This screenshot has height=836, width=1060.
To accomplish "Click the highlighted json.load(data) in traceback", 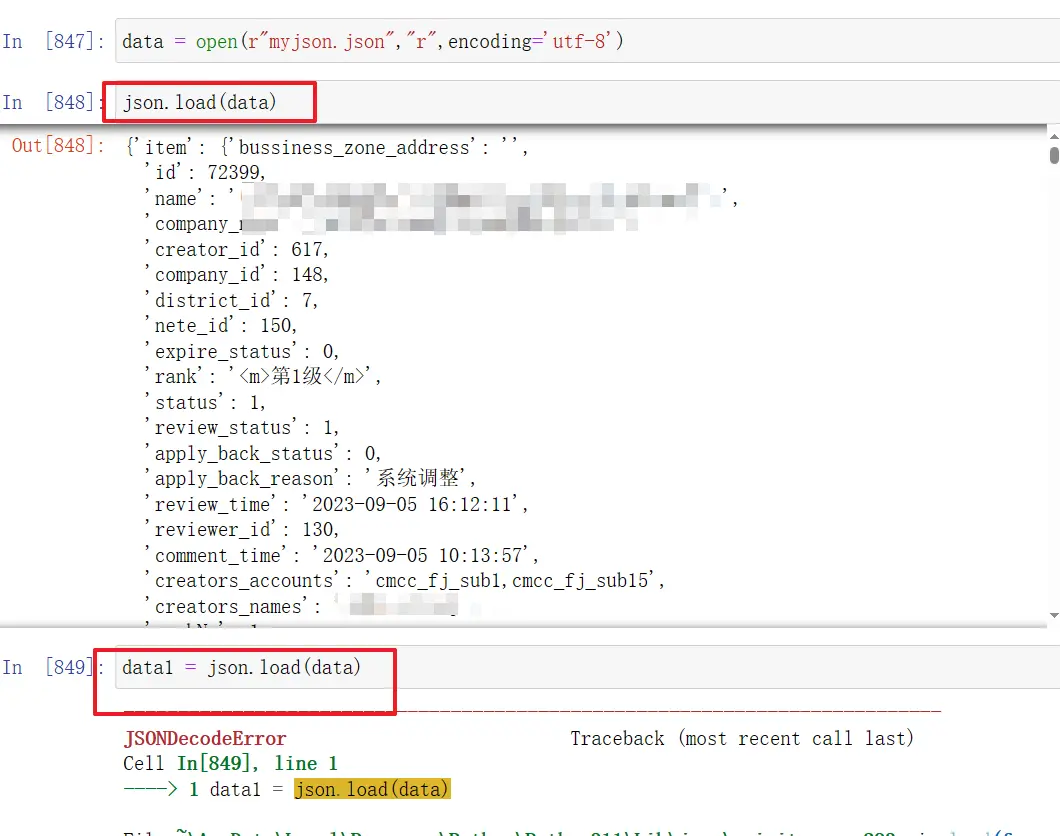I will pos(372,790).
